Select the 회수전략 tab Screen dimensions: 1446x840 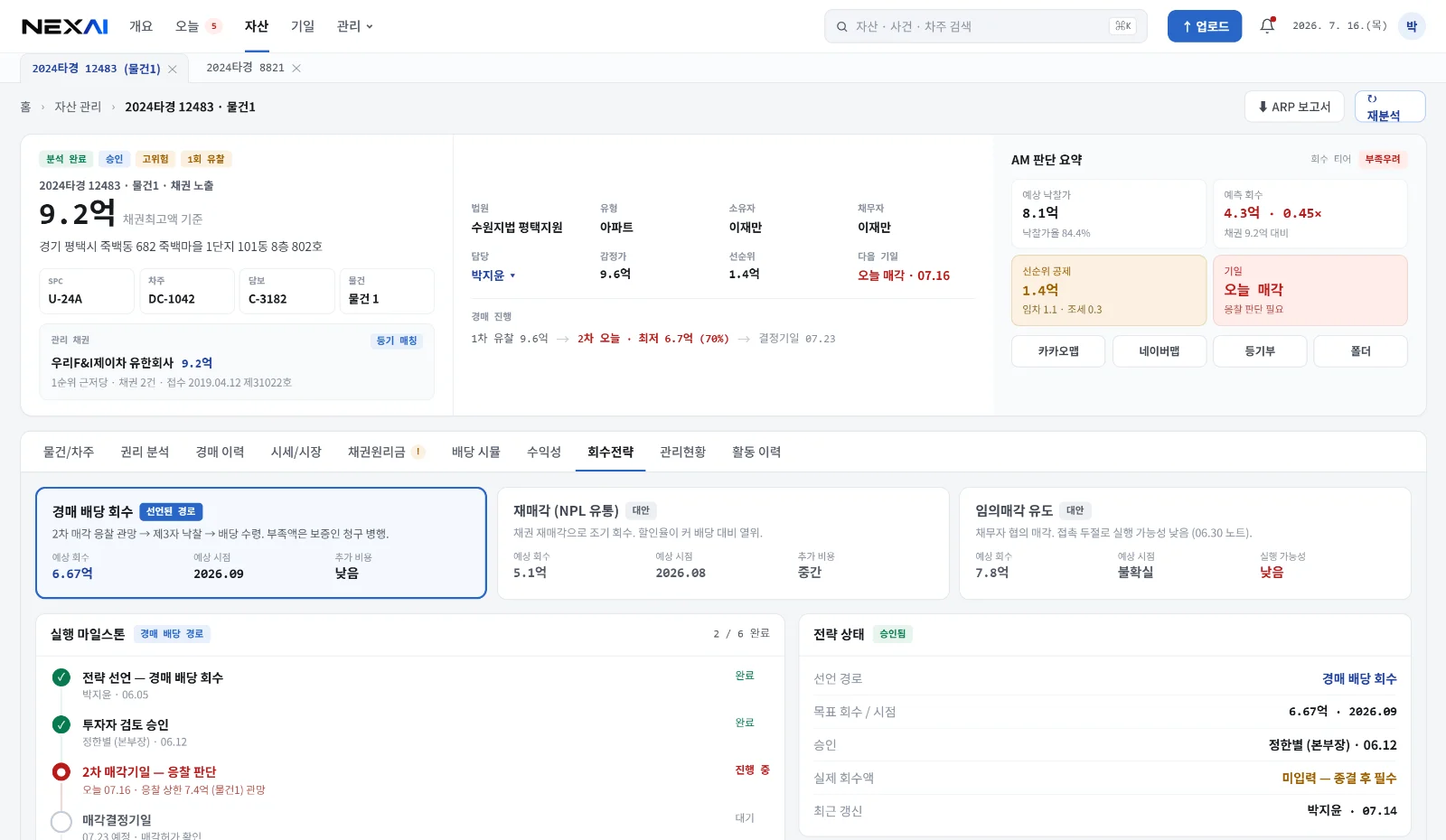click(x=610, y=452)
